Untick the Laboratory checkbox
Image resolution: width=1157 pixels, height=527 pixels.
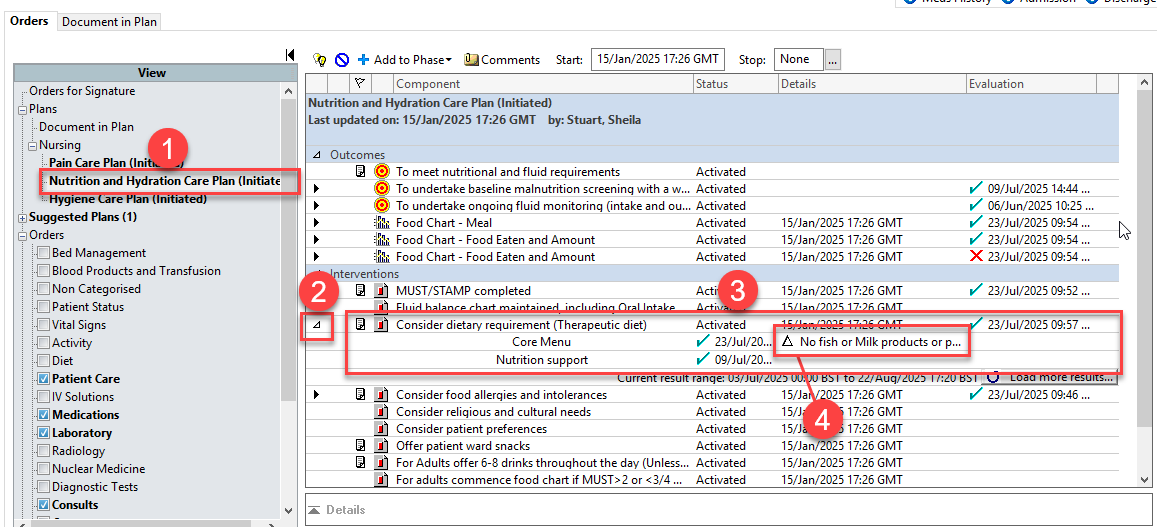[44, 433]
